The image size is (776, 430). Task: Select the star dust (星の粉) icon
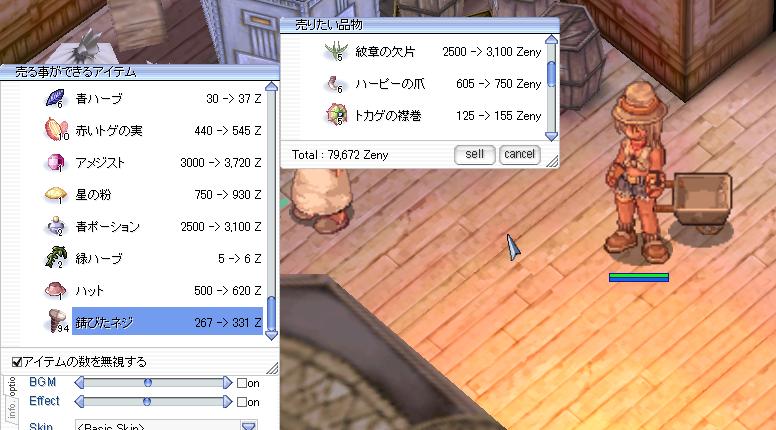click(x=55, y=194)
